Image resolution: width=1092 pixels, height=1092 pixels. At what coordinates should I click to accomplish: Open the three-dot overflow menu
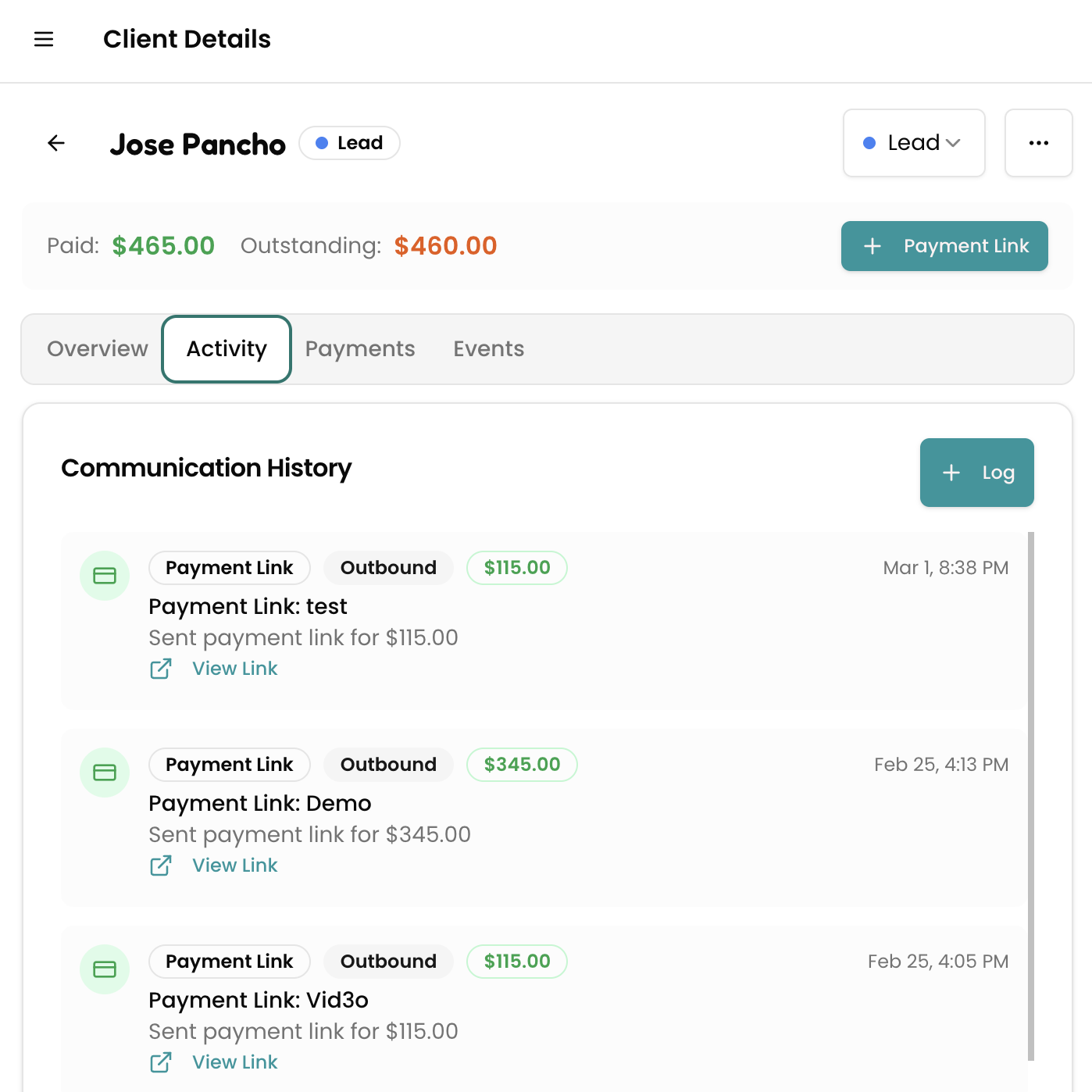point(1038,143)
